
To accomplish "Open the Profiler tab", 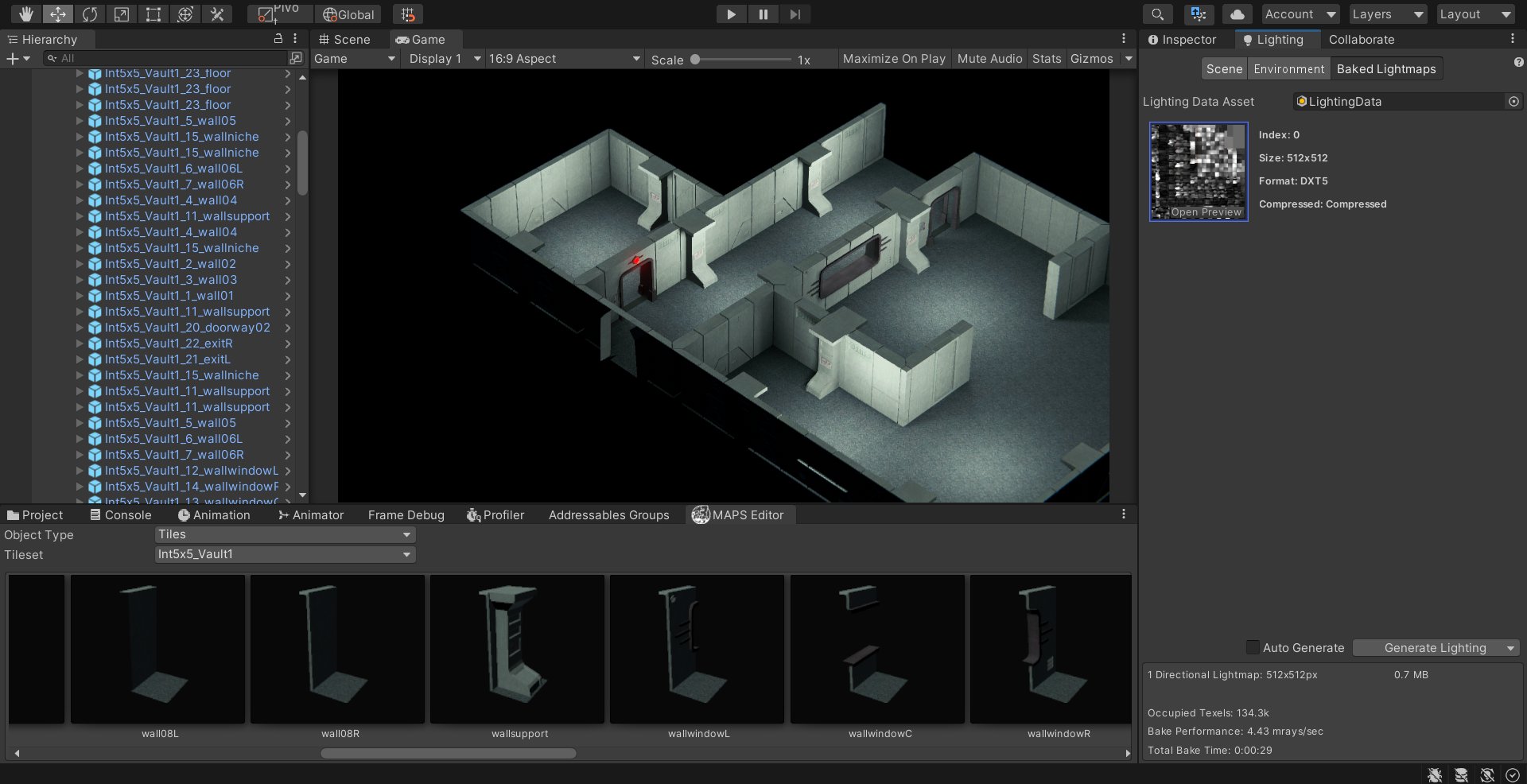I will [x=495, y=514].
